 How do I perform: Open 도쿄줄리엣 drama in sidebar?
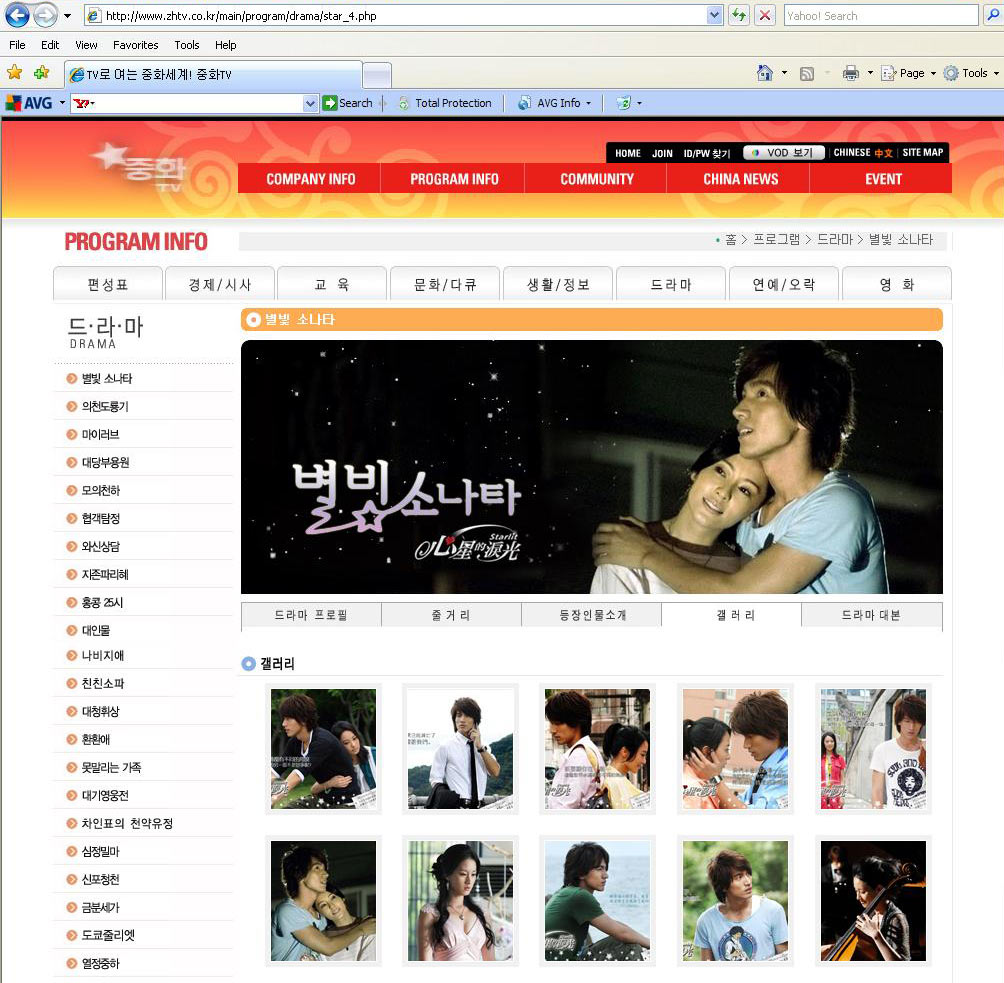108,936
